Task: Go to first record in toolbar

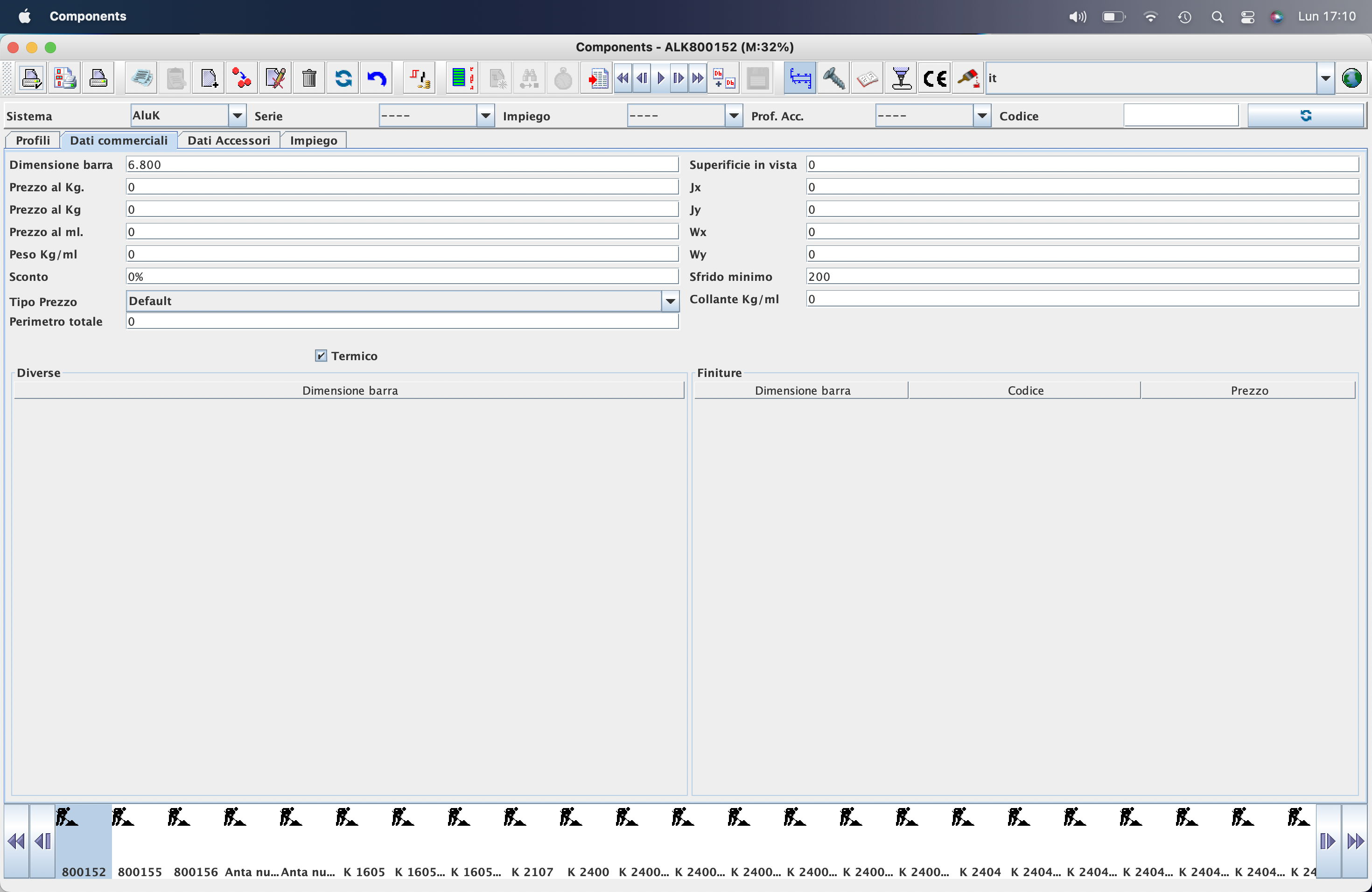Action: click(x=623, y=78)
